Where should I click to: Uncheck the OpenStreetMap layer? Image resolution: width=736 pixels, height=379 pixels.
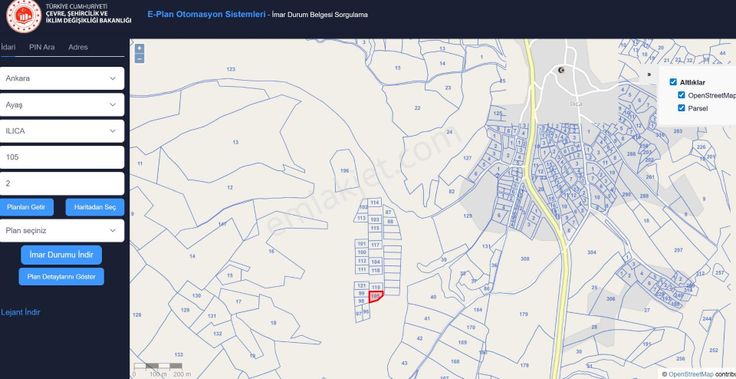pyautogui.click(x=682, y=95)
